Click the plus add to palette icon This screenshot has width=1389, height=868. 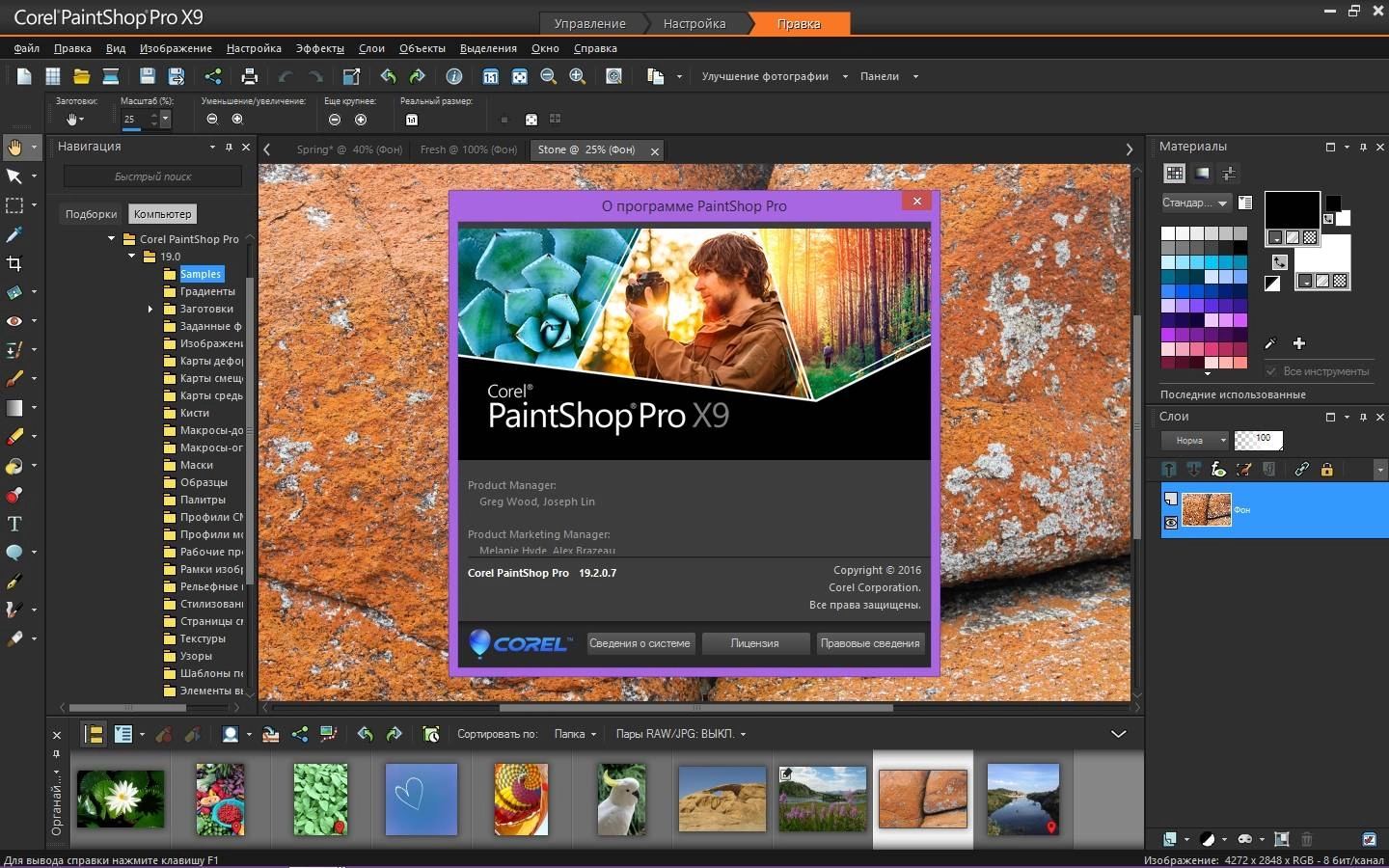[1299, 343]
